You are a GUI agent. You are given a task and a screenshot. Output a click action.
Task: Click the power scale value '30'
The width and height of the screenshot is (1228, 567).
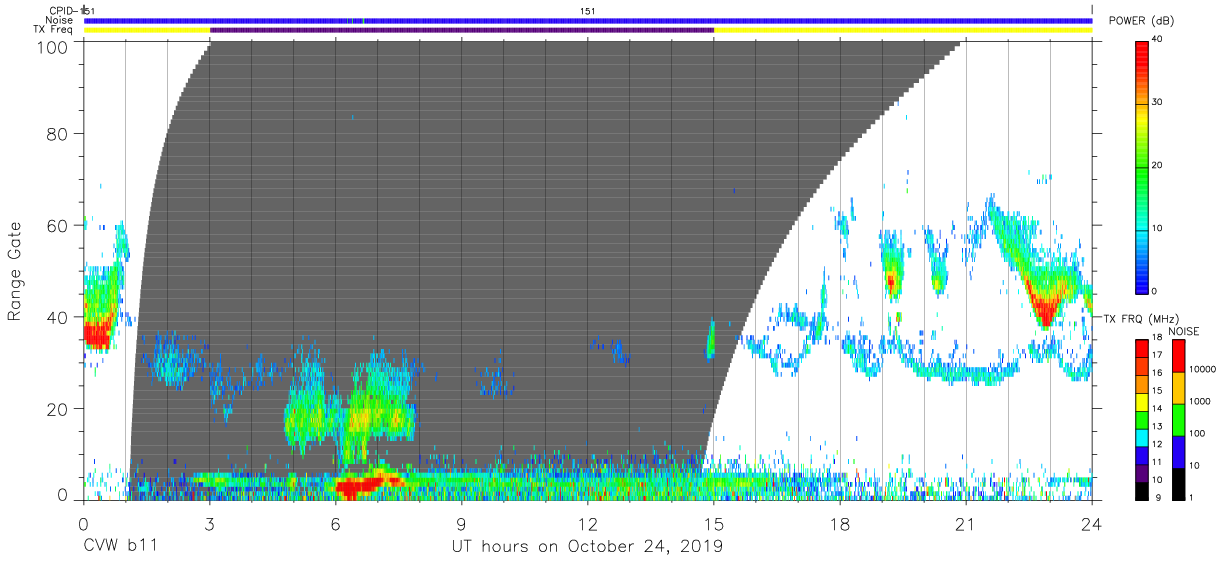pos(1157,103)
